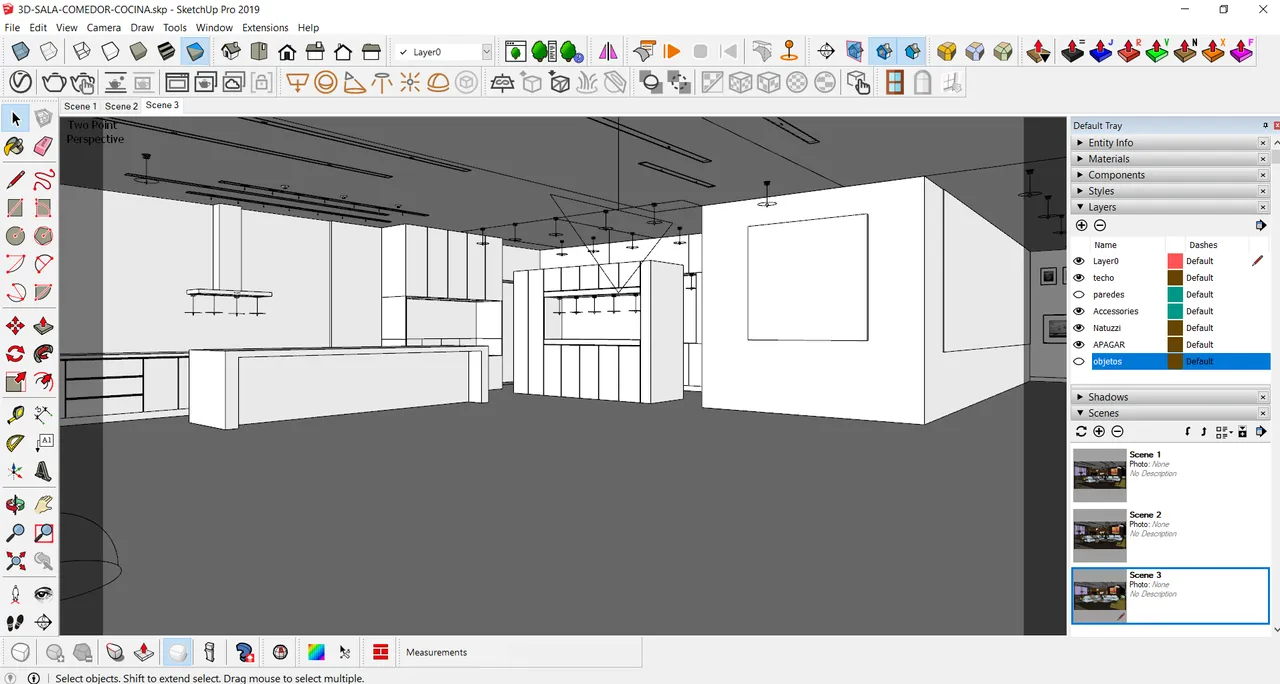The image size is (1280, 684).
Task: Add a new scene with plus button
Action: tap(1099, 432)
